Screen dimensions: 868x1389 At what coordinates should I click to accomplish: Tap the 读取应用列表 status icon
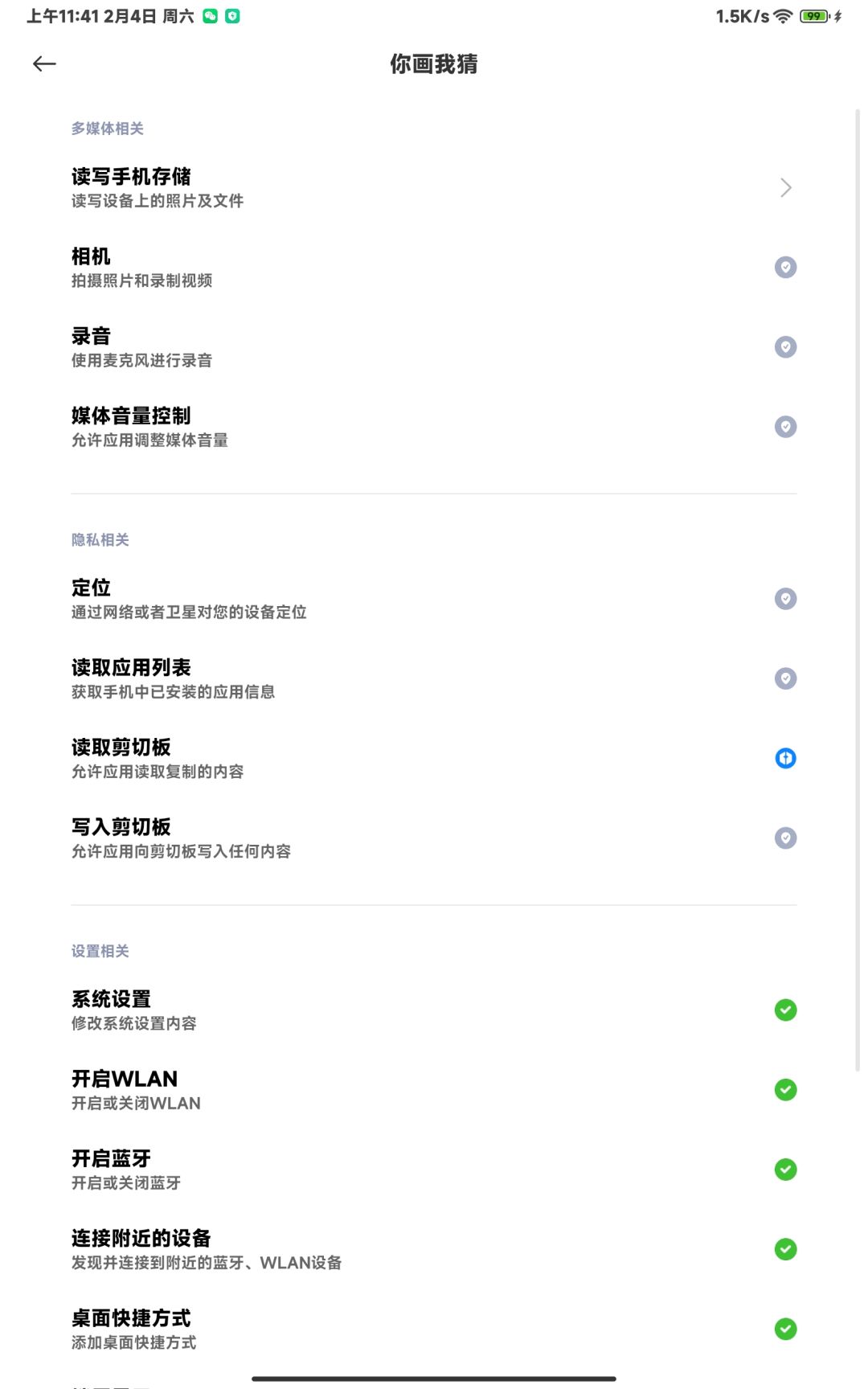click(785, 678)
